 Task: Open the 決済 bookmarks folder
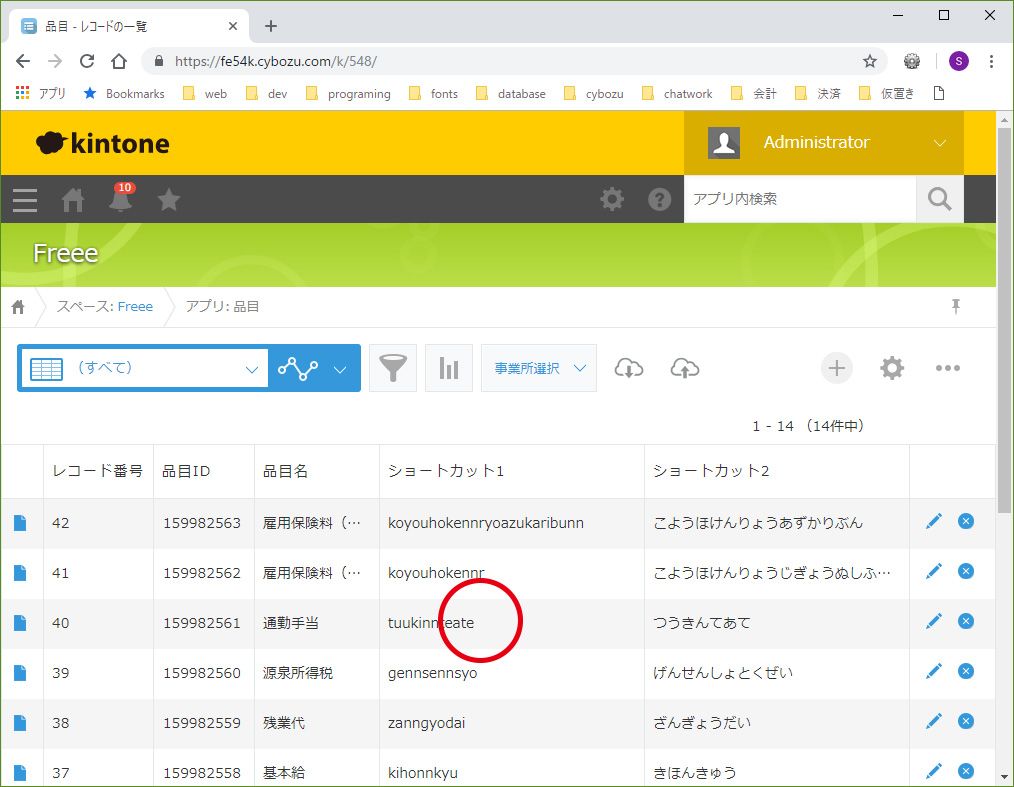click(x=818, y=94)
